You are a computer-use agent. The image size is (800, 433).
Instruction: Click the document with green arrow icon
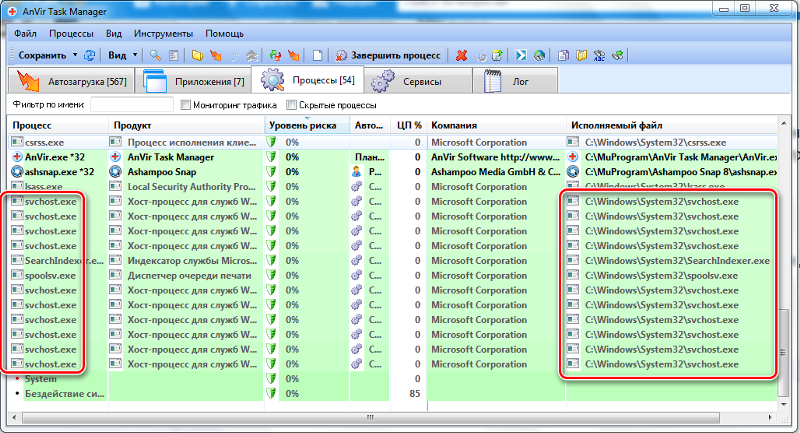click(x=497, y=55)
